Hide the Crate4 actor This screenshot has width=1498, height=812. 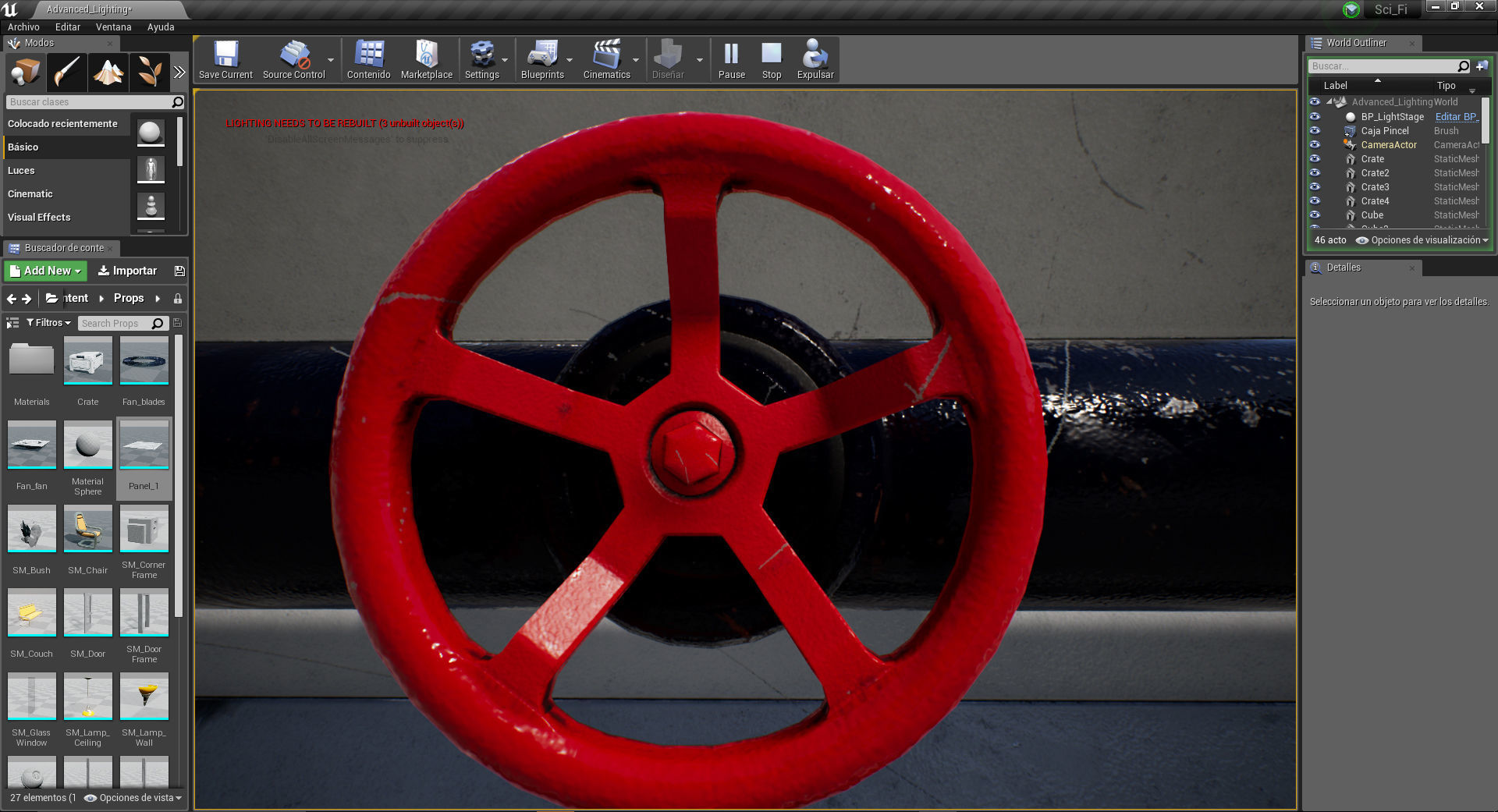coord(1315,200)
